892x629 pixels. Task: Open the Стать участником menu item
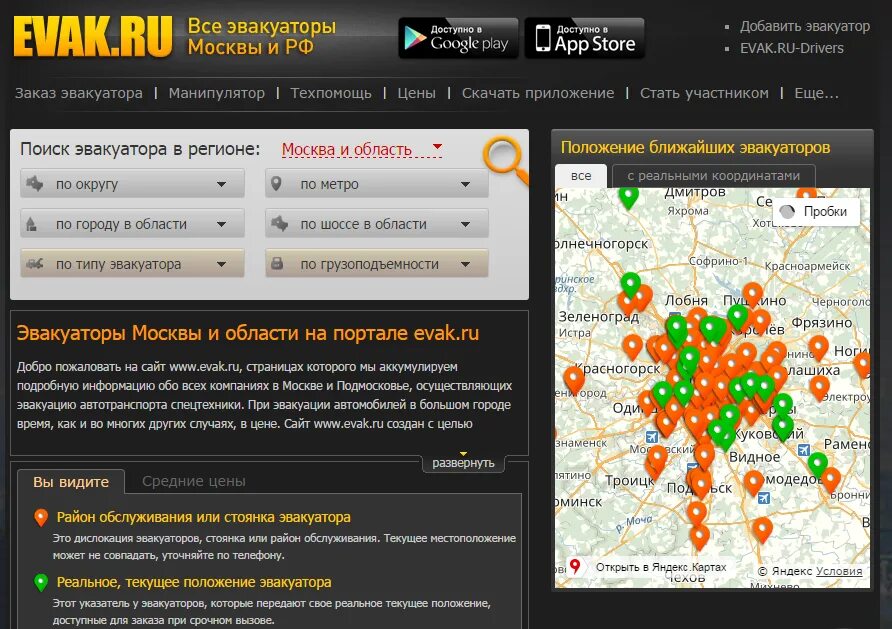704,93
